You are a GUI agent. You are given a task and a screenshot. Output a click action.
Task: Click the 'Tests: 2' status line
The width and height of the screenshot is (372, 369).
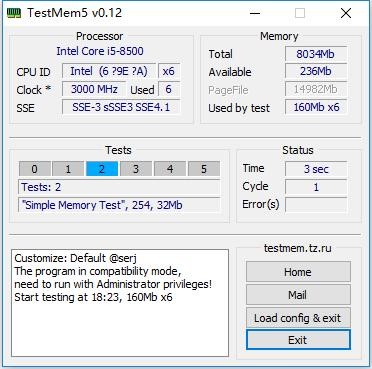119,187
